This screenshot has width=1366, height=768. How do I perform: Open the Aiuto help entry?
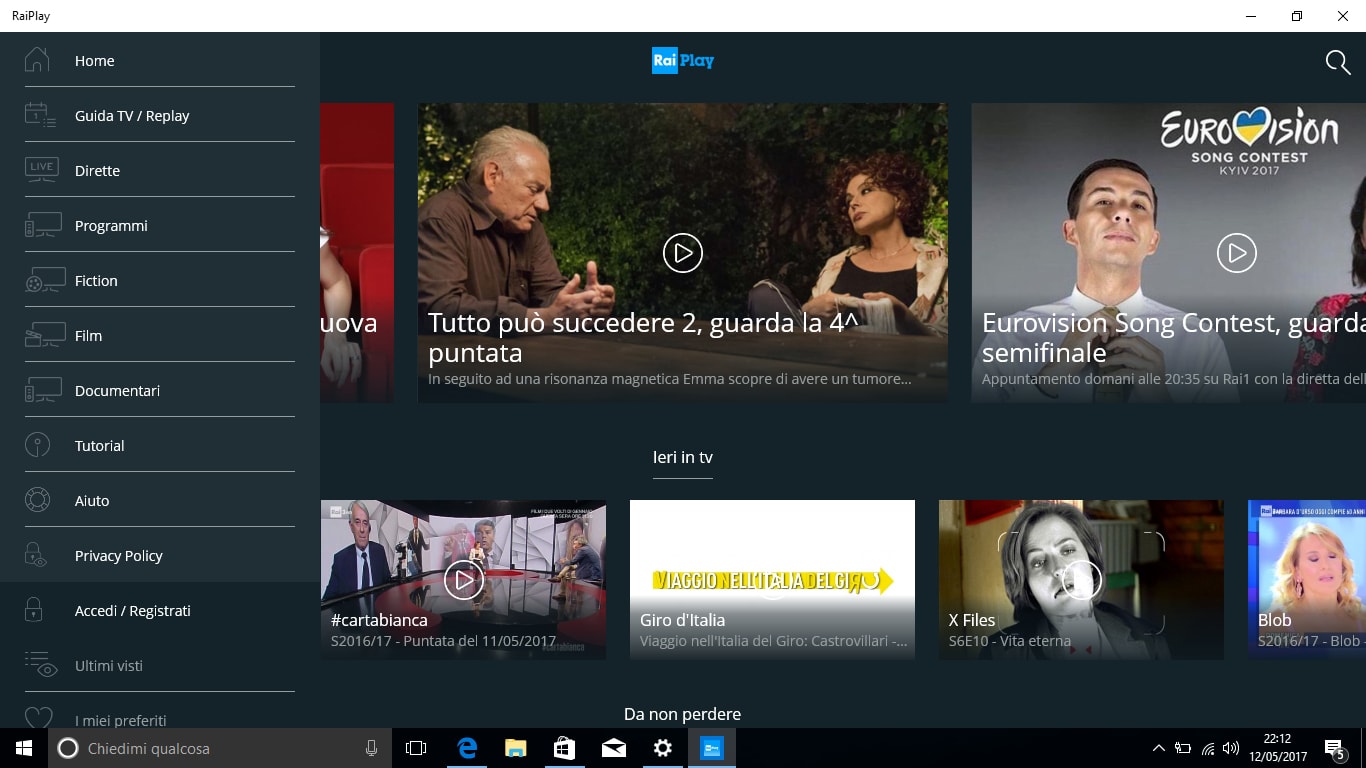pyautogui.click(x=160, y=500)
